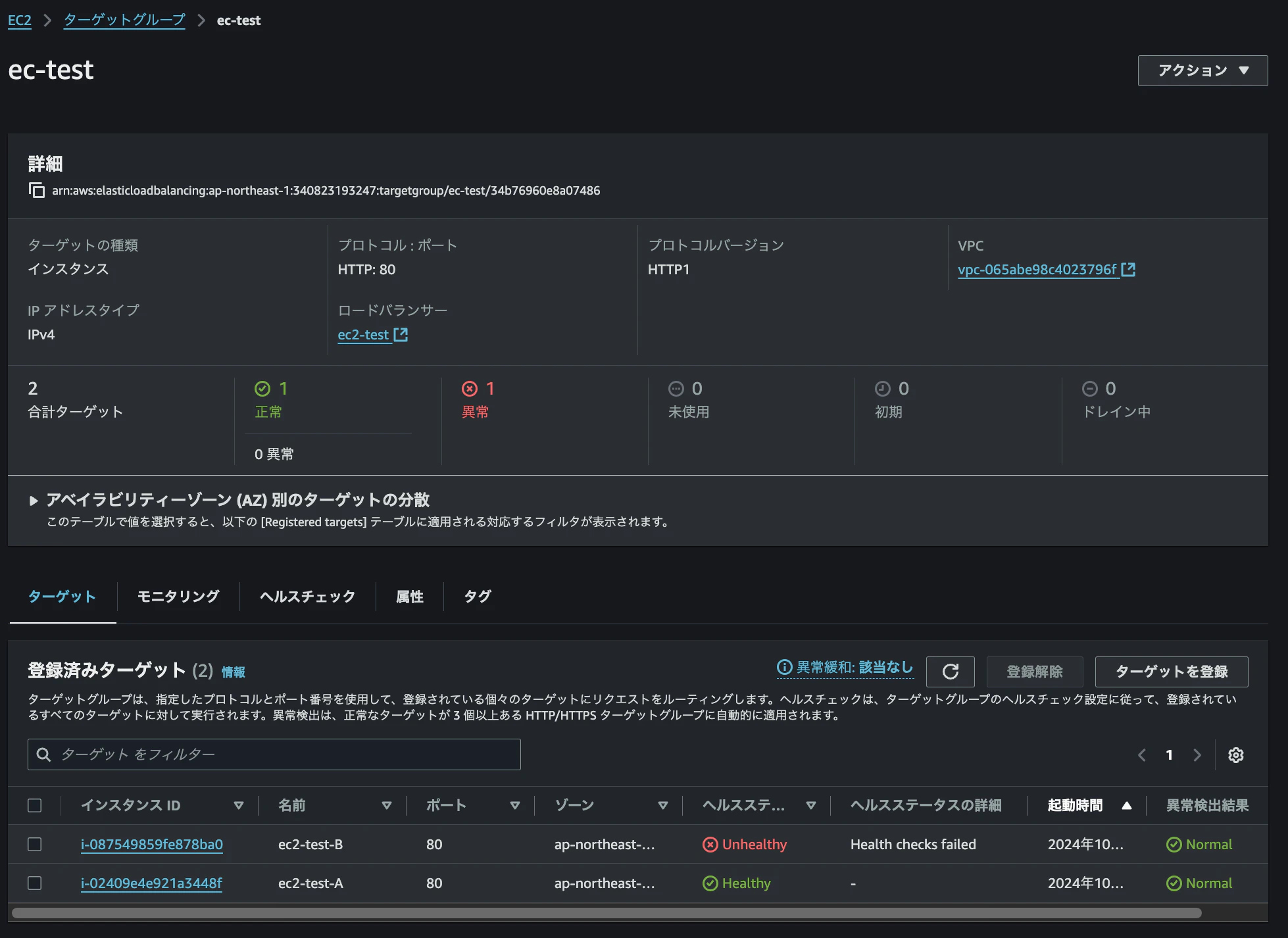Open ポート column sort dropdown
Viewport: 1288px width, 938px height.
pyautogui.click(x=515, y=806)
